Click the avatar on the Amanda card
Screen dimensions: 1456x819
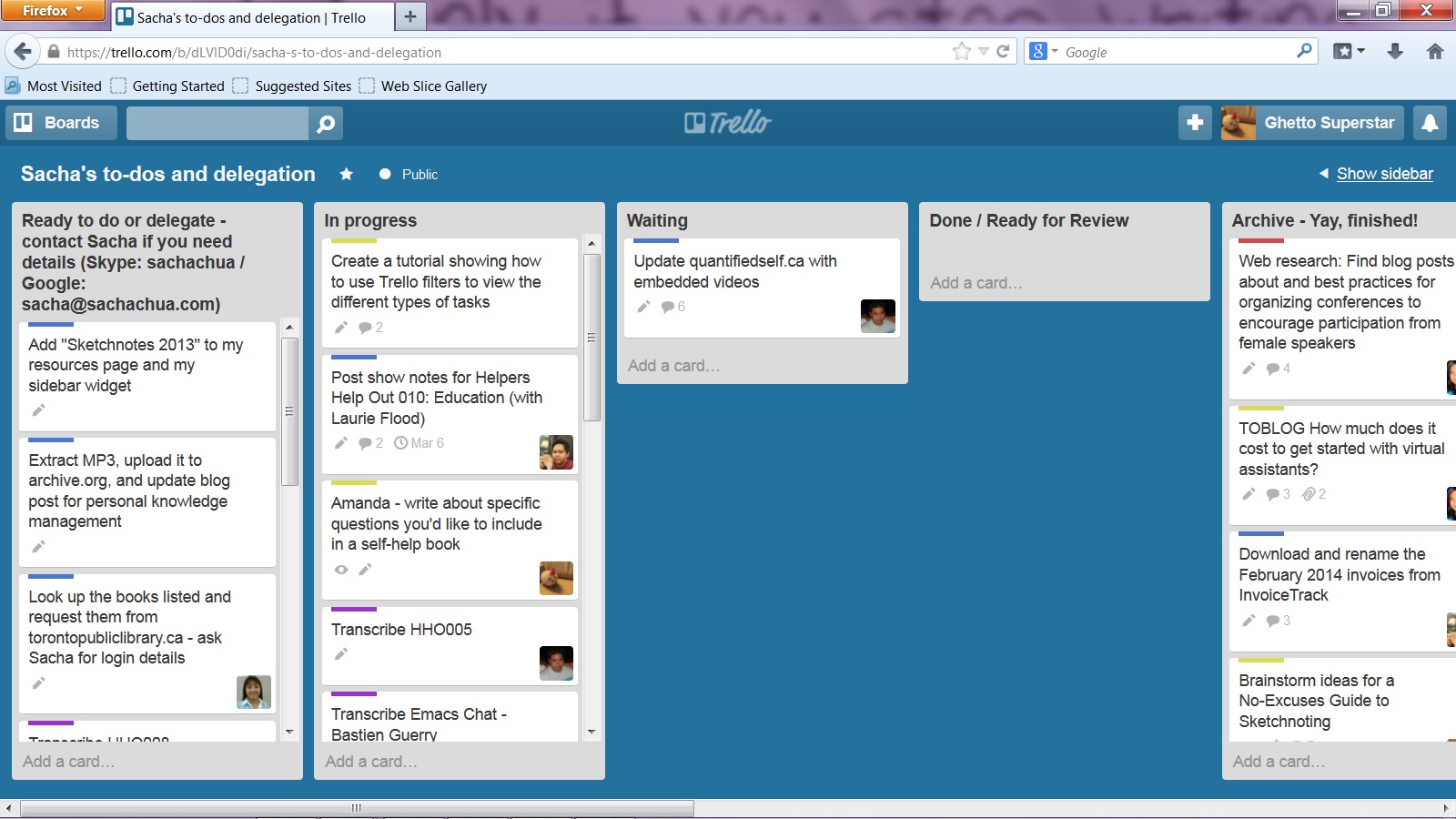coord(556,578)
